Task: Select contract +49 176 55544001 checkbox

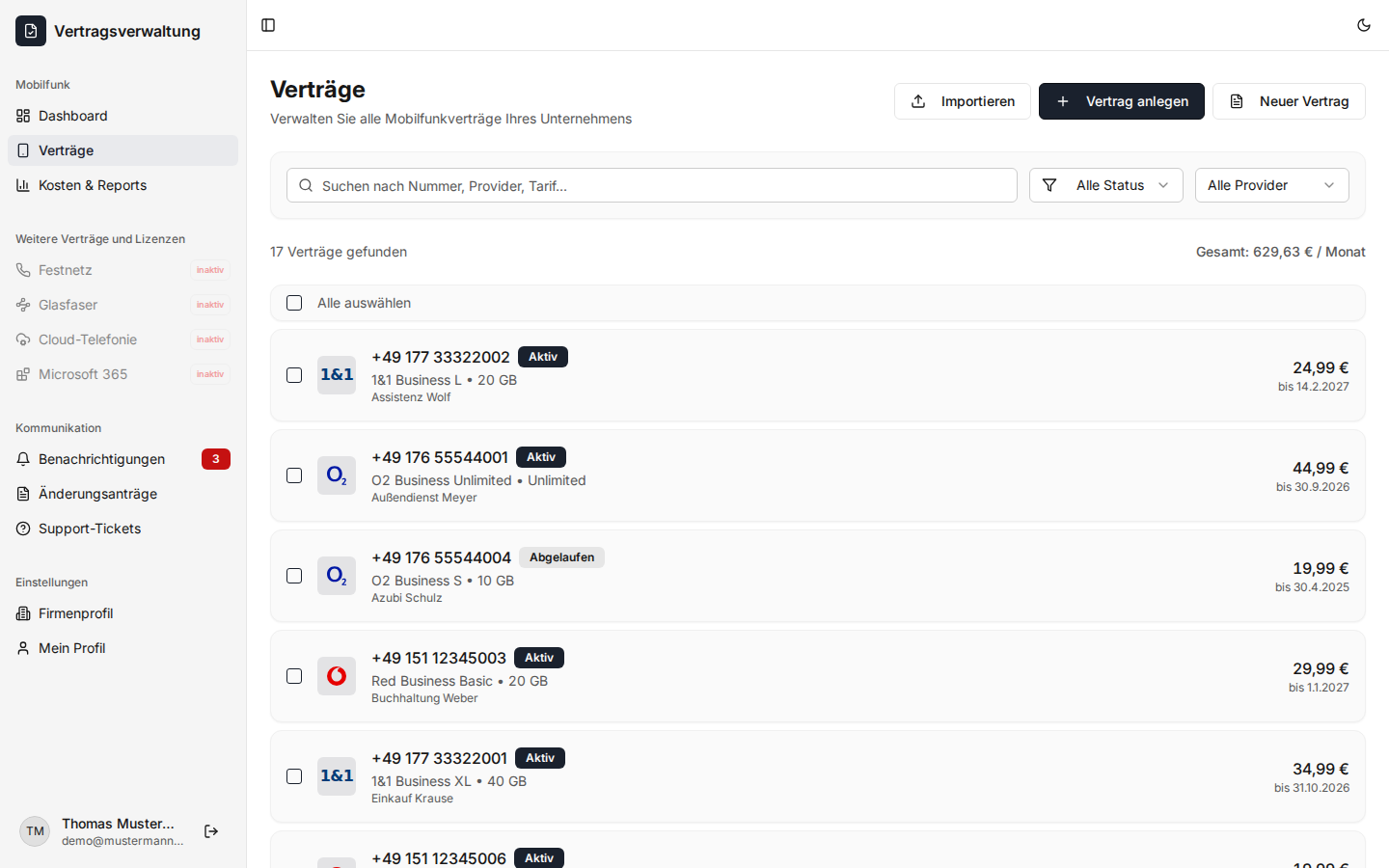Action: (294, 475)
